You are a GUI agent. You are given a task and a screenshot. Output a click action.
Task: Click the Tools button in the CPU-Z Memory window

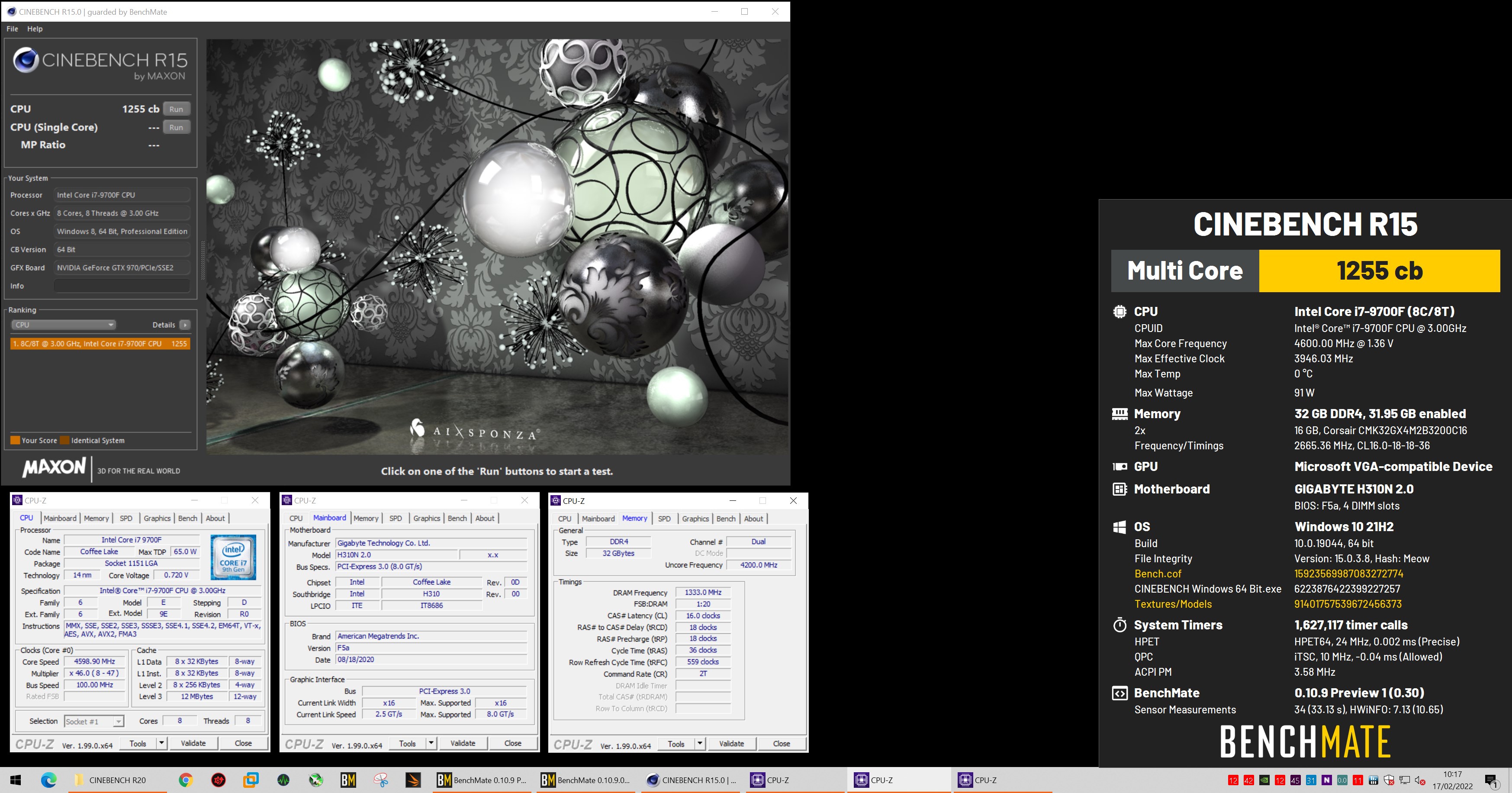pyautogui.click(x=676, y=744)
